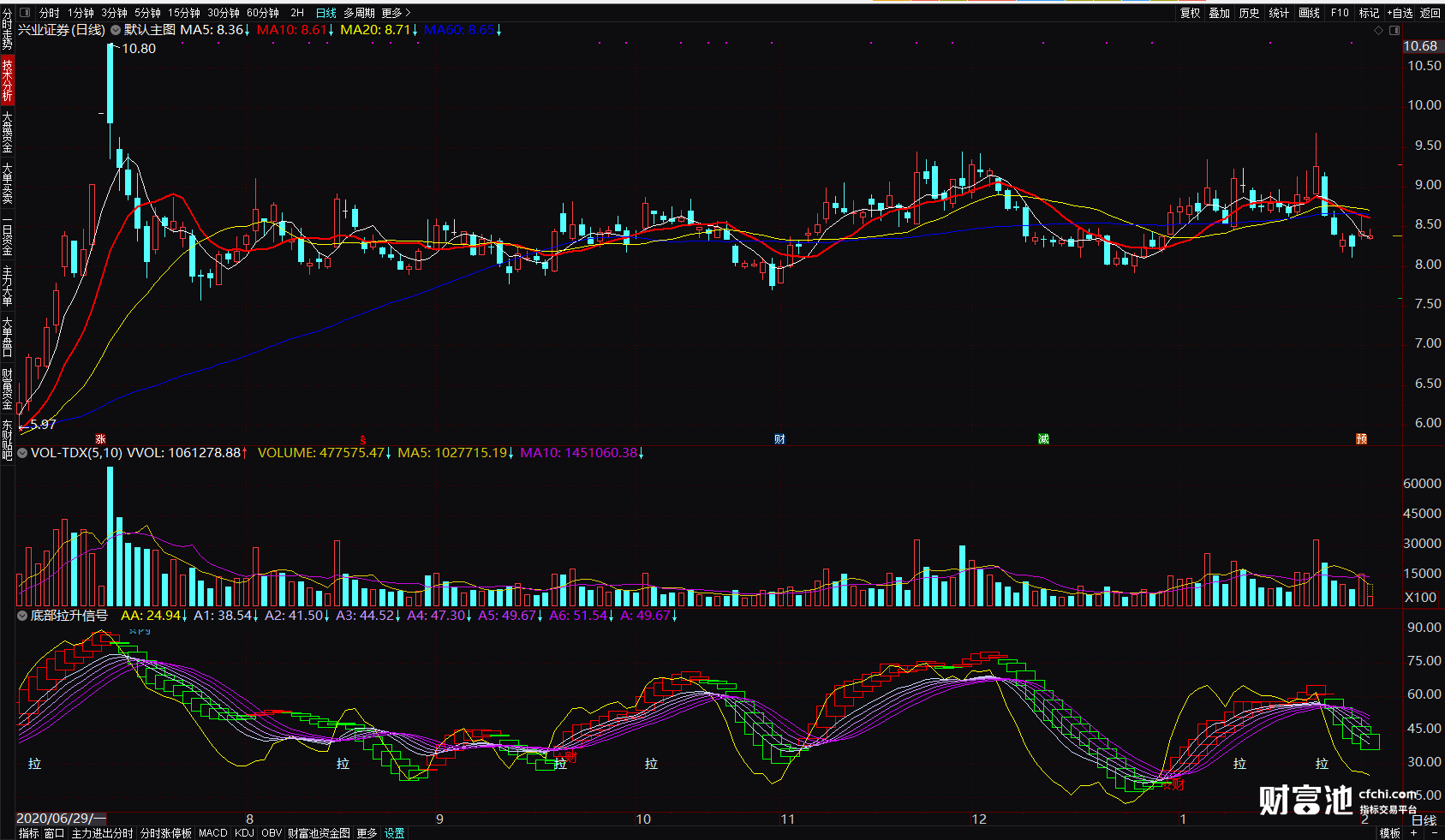Select the KDJ indicator
Viewport: 1445px width, 840px height.
click(244, 833)
